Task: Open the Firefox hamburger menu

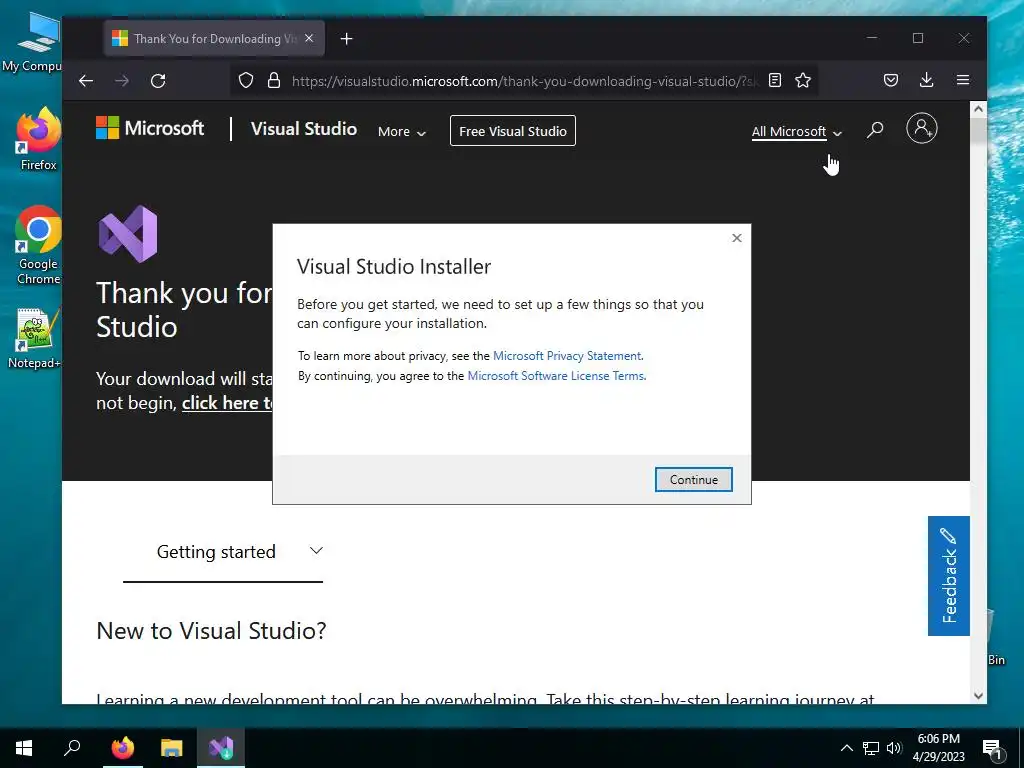Action: pyautogui.click(x=963, y=80)
